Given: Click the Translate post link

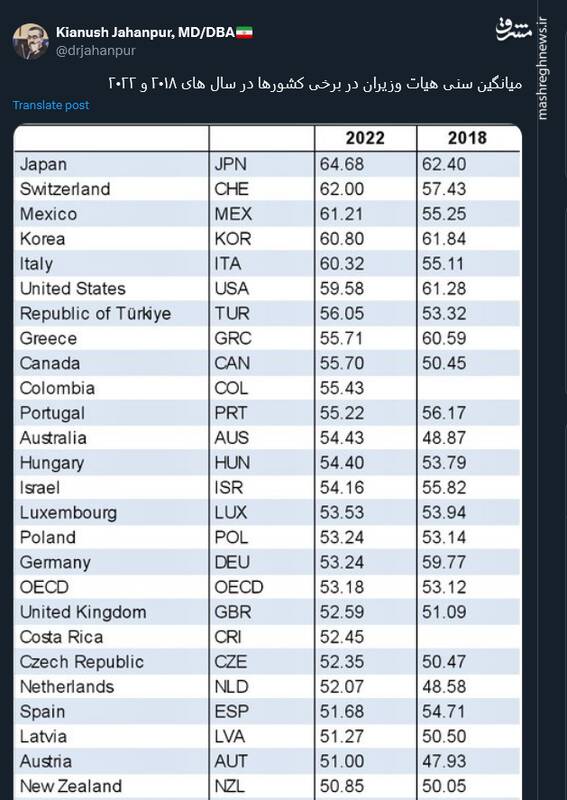Looking at the screenshot, I should coord(51,105).
